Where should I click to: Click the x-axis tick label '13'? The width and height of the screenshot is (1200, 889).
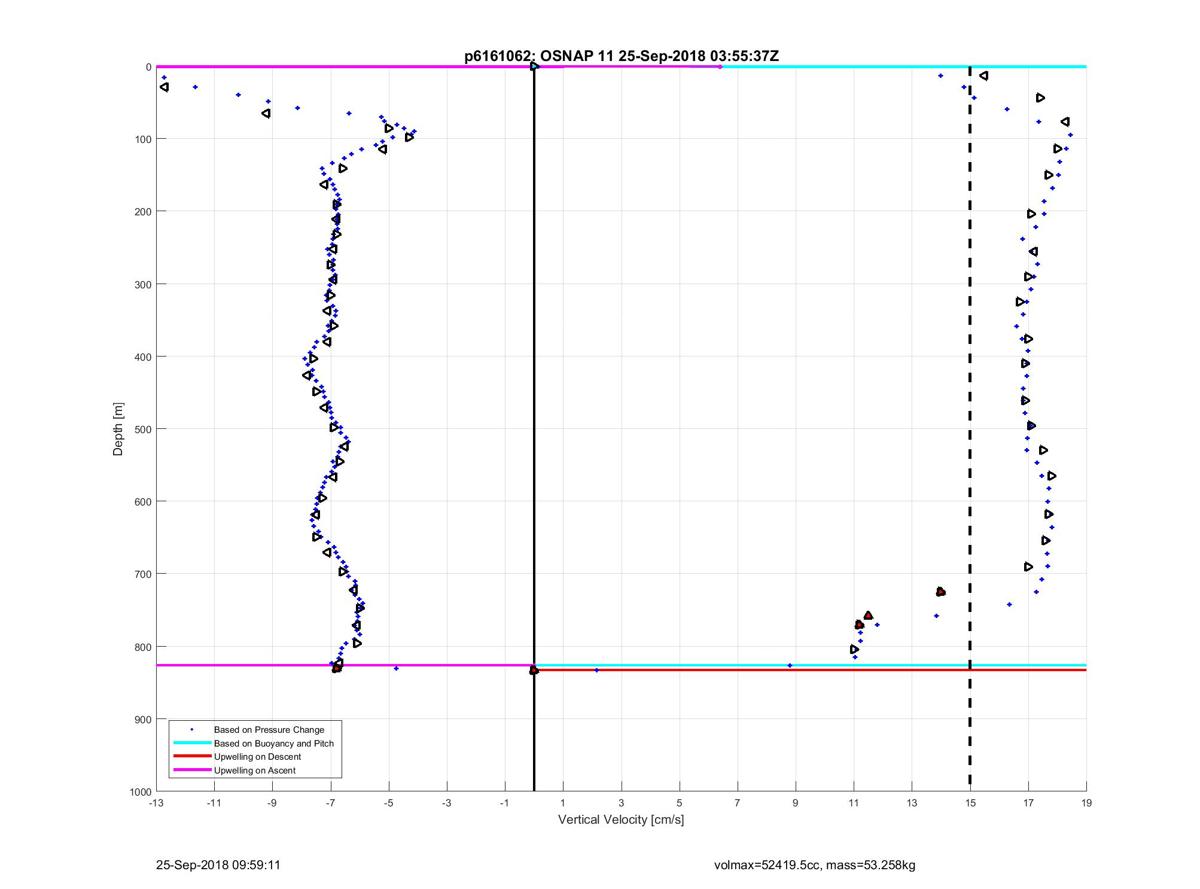click(x=912, y=803)
